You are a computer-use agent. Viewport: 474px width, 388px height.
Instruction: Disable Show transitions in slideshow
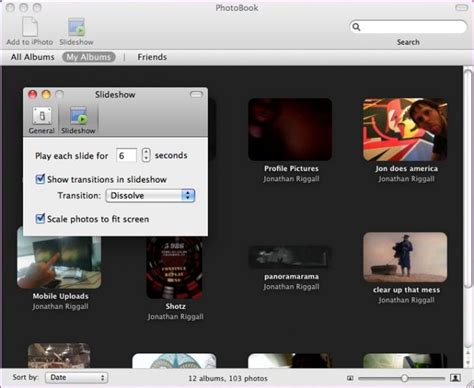click(x=40, y=179)
